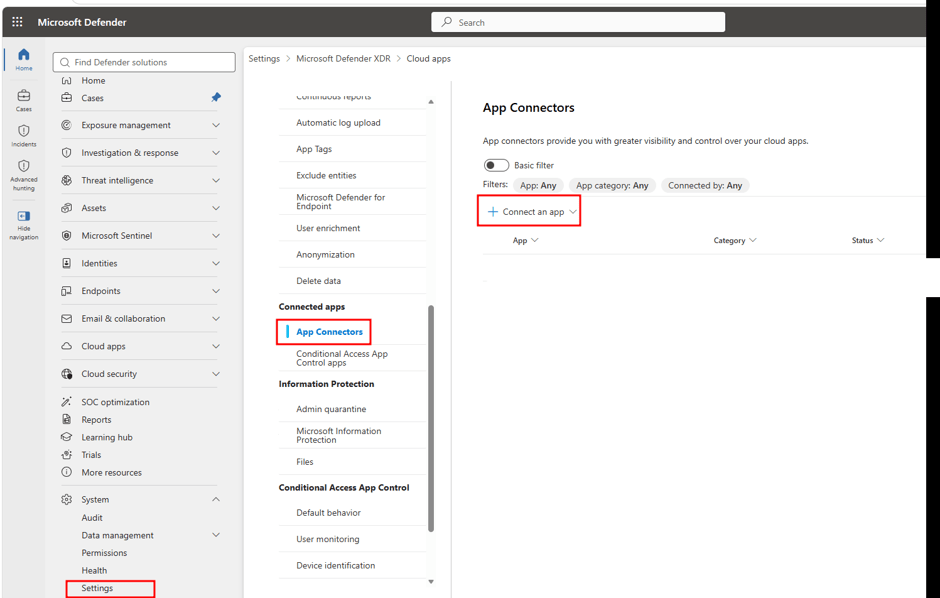Click the scroll up arrow in settings list
This screenshot has width=940, height=598.
431,102
